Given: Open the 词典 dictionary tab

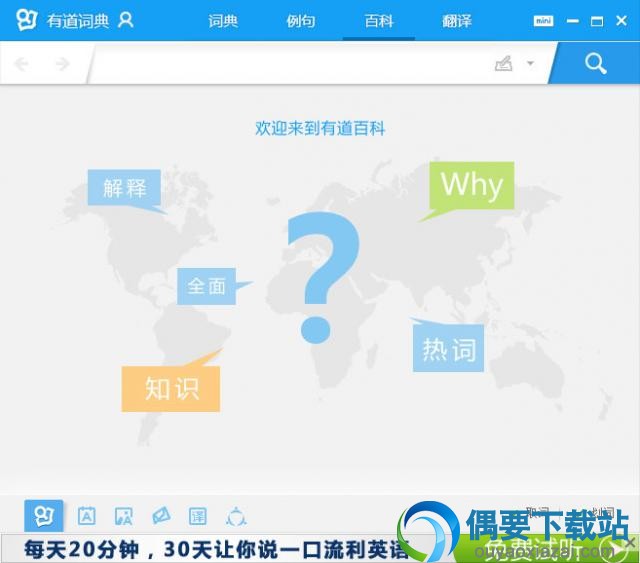Looking at the screenshot, I should [x=223, y=21].
